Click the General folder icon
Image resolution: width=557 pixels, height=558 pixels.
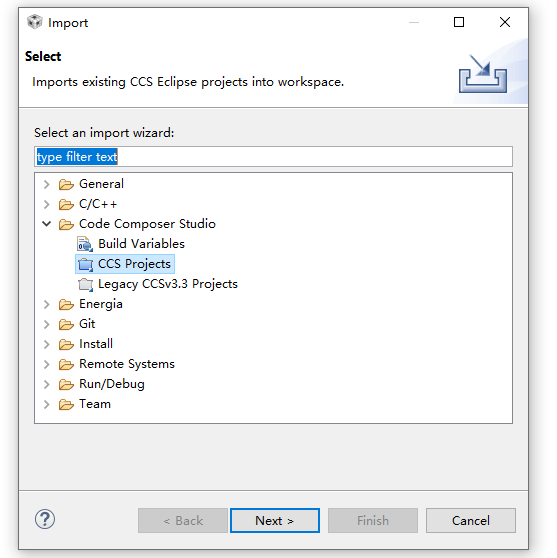66,184
